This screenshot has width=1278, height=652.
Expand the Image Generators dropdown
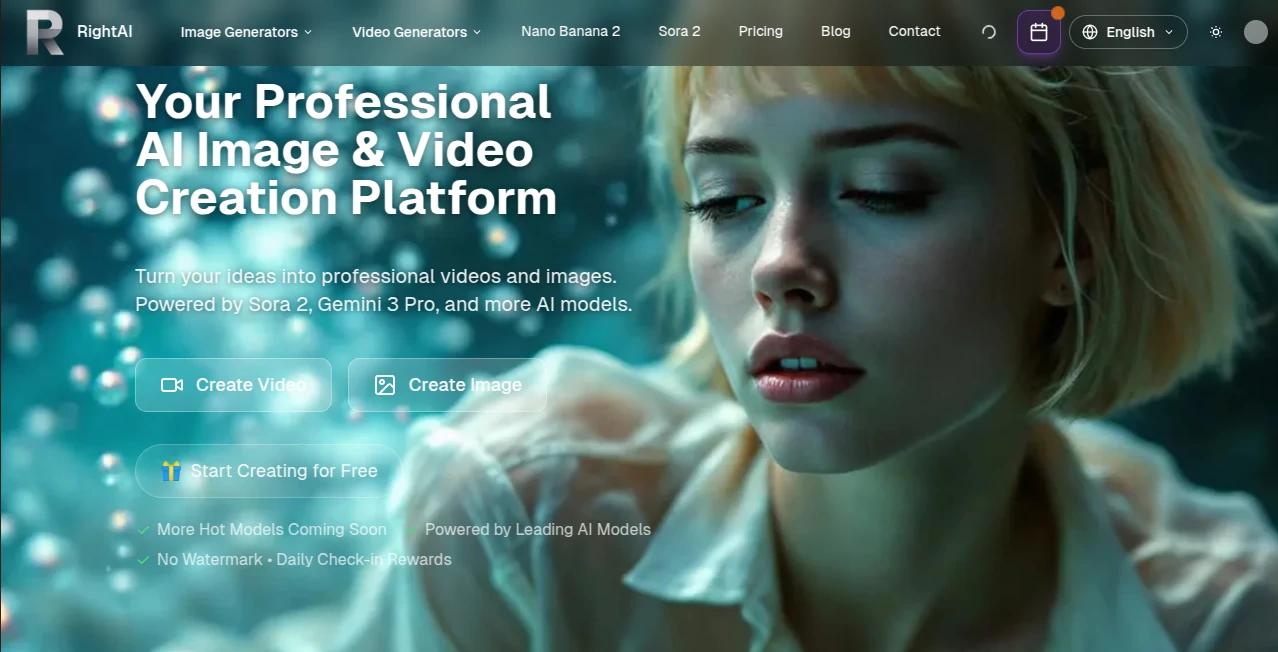click(245, 31)
